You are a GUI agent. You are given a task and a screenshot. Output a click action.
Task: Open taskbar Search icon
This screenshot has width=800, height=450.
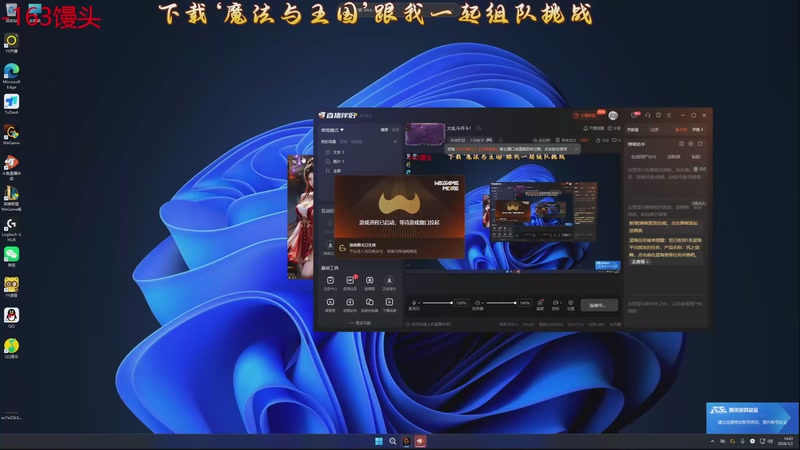[392, 441]
